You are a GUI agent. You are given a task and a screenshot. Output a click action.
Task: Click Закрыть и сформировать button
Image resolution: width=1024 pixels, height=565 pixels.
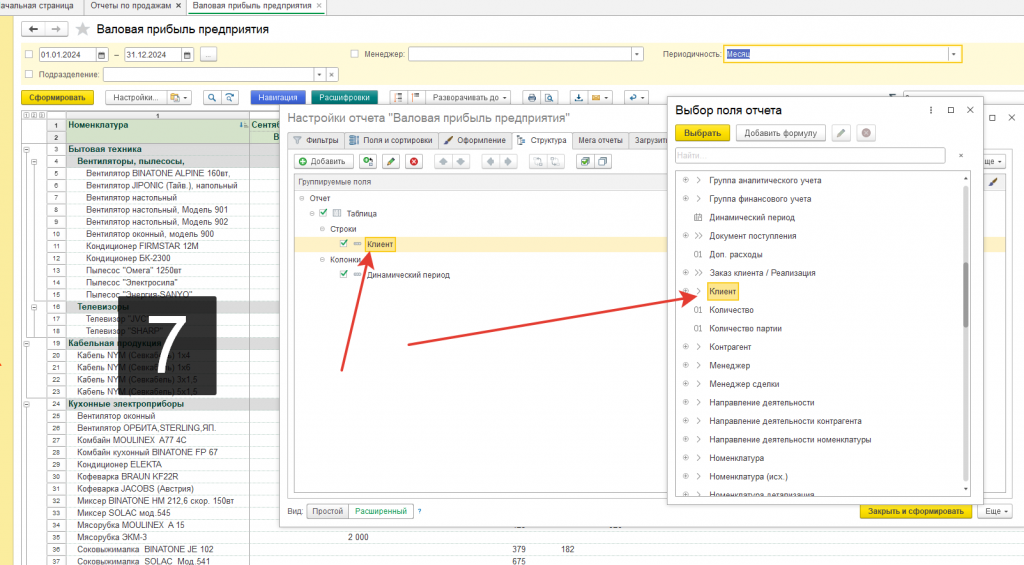click(916, 511)
